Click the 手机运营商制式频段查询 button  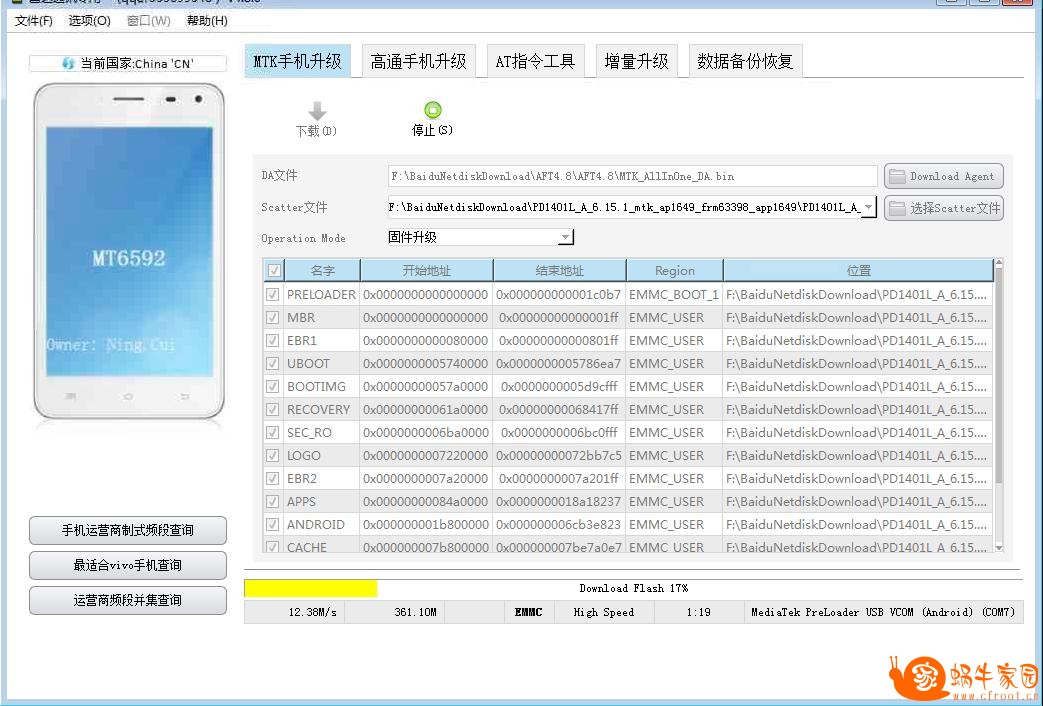(128, 530)
